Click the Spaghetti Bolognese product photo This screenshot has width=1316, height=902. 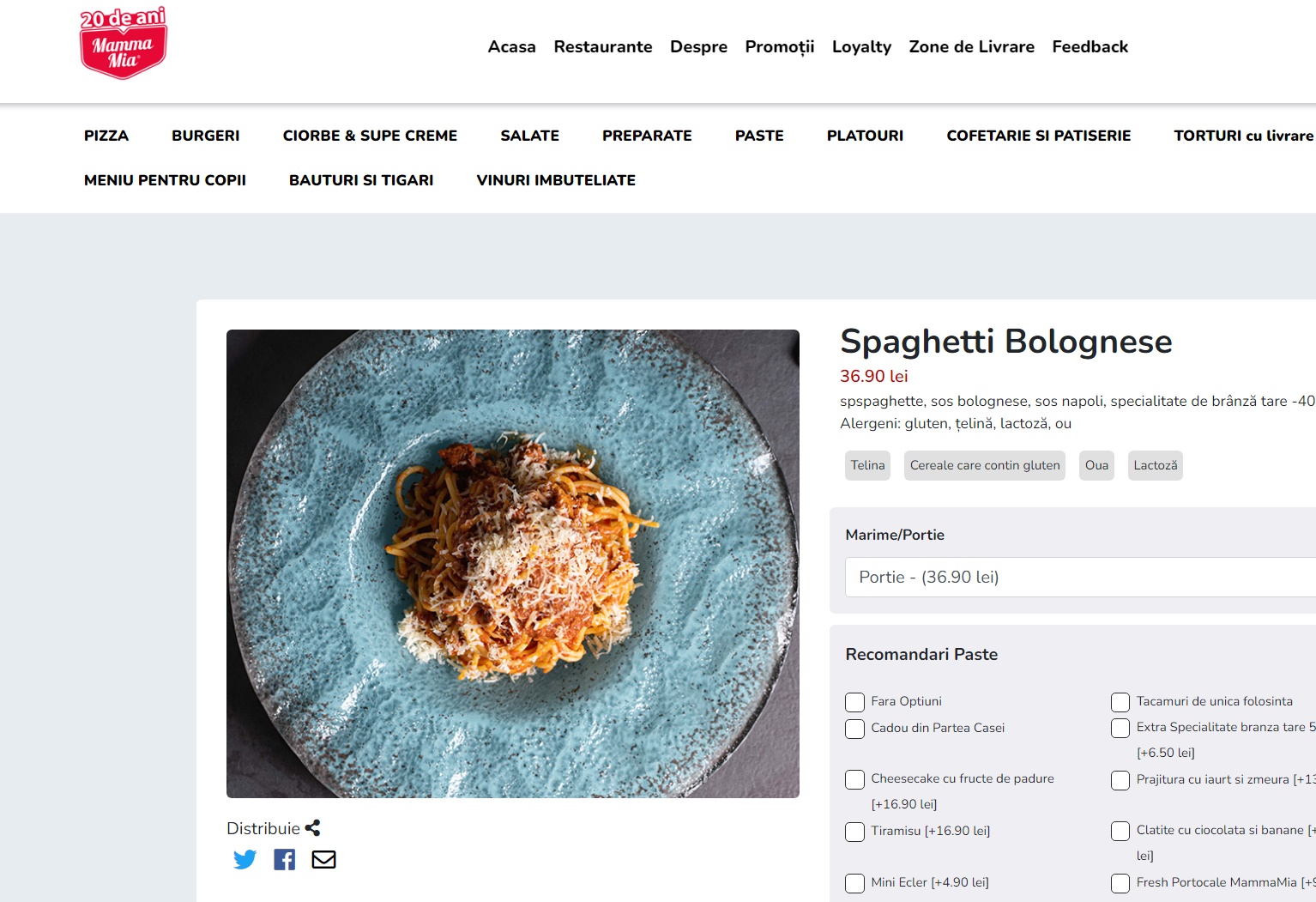click(513, 564)
